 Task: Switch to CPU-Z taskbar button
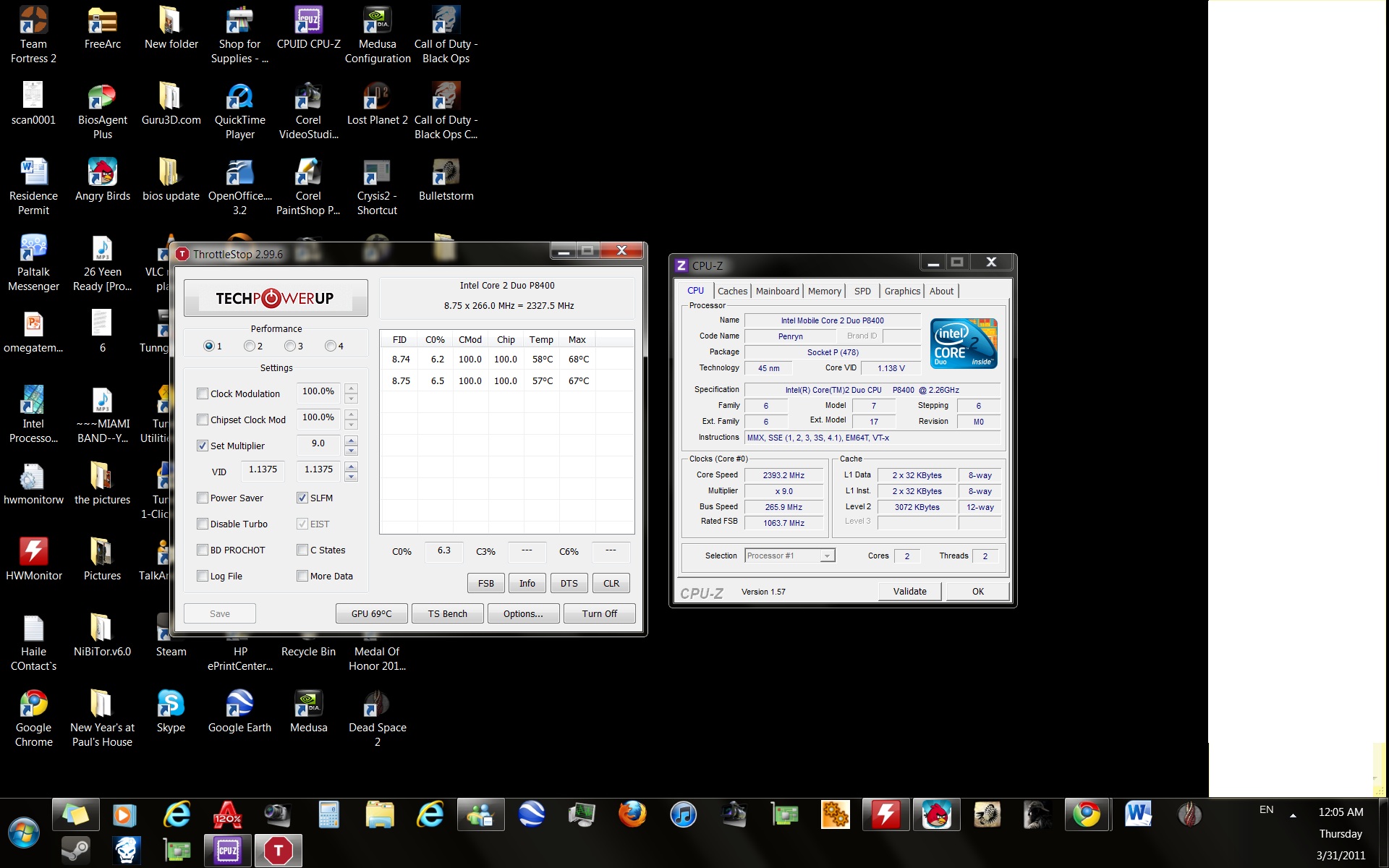pyautogui.click(x=227, y=851)
